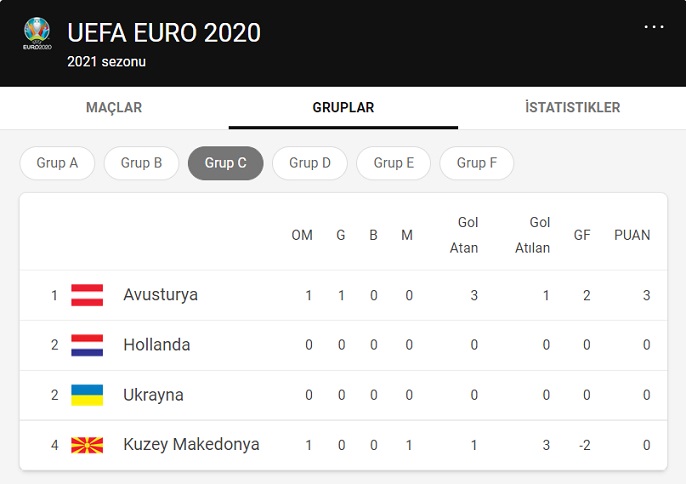The width and height of the screenshot is (686, 484).
Task: Click the Ukraine flag icon
Action: click(x=87, y=395)
